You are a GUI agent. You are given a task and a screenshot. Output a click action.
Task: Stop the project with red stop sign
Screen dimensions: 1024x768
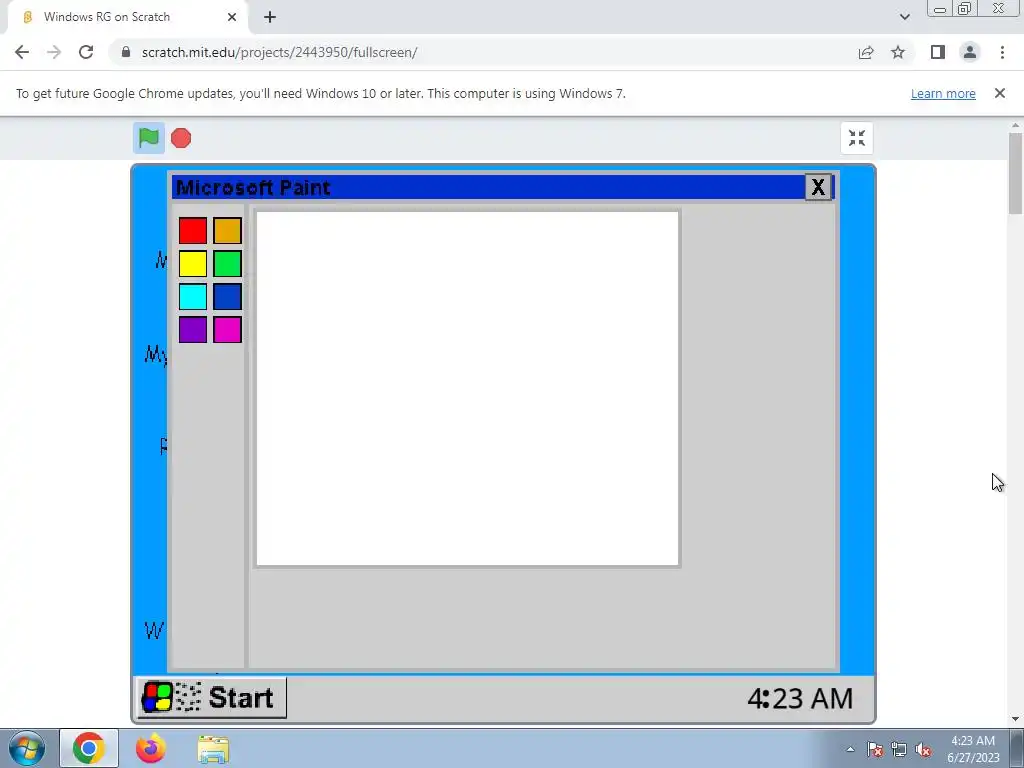click(x=181, y=138)
